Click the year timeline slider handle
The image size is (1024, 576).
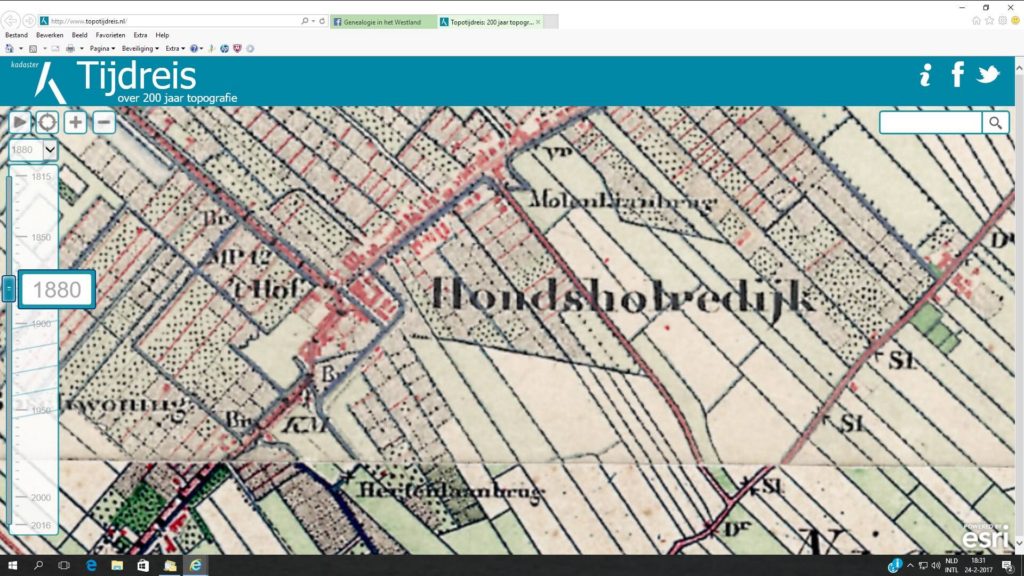pos(9,289)
